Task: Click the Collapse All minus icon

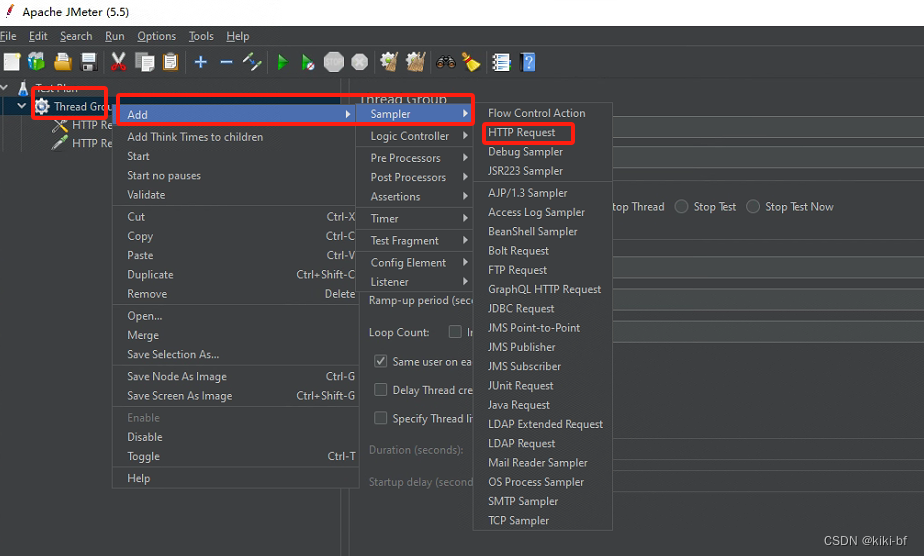Action: point(226,62)
